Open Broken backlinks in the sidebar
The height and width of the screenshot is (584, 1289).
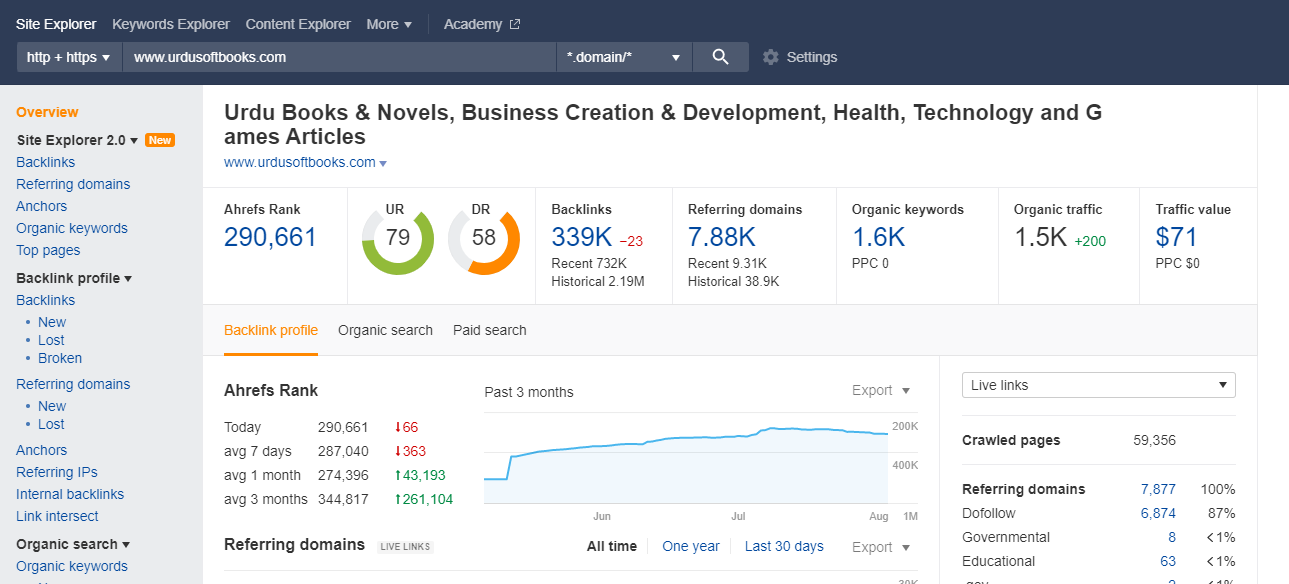(60, 358)
